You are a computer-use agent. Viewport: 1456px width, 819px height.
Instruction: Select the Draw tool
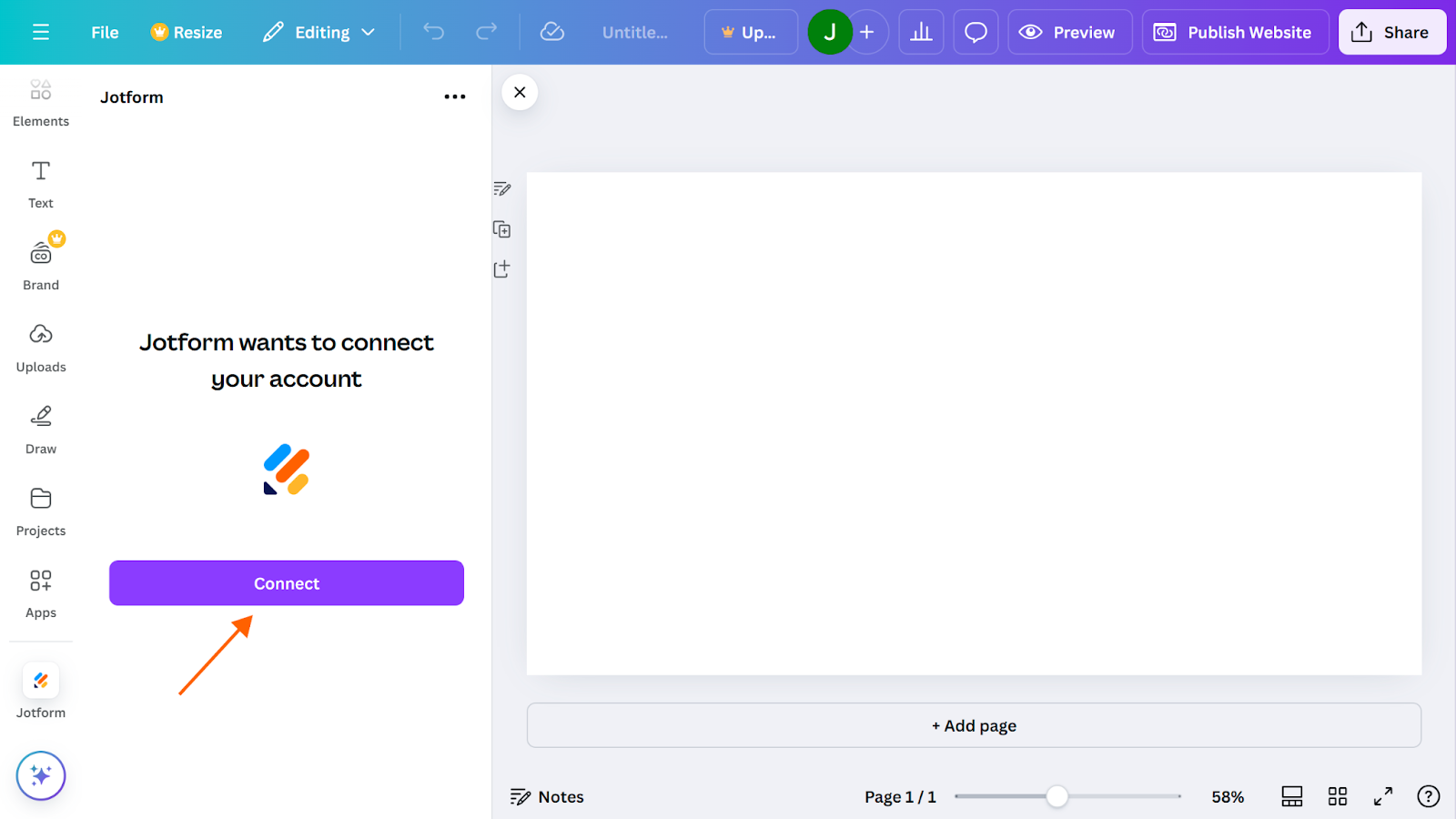(x=40, y=428)
